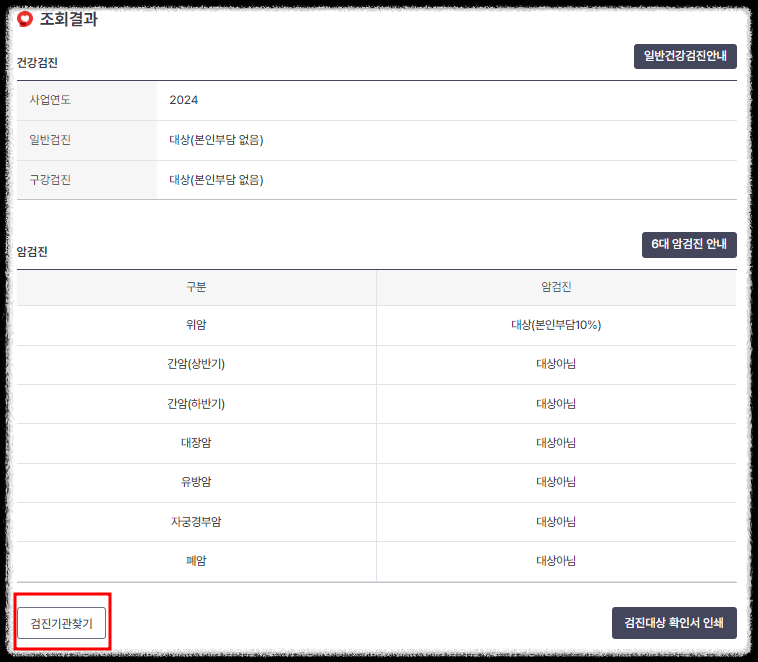Select the 유방암 row label
This screenshot has height=662, width=758.
pyautogui.click(x=196, y=482)
